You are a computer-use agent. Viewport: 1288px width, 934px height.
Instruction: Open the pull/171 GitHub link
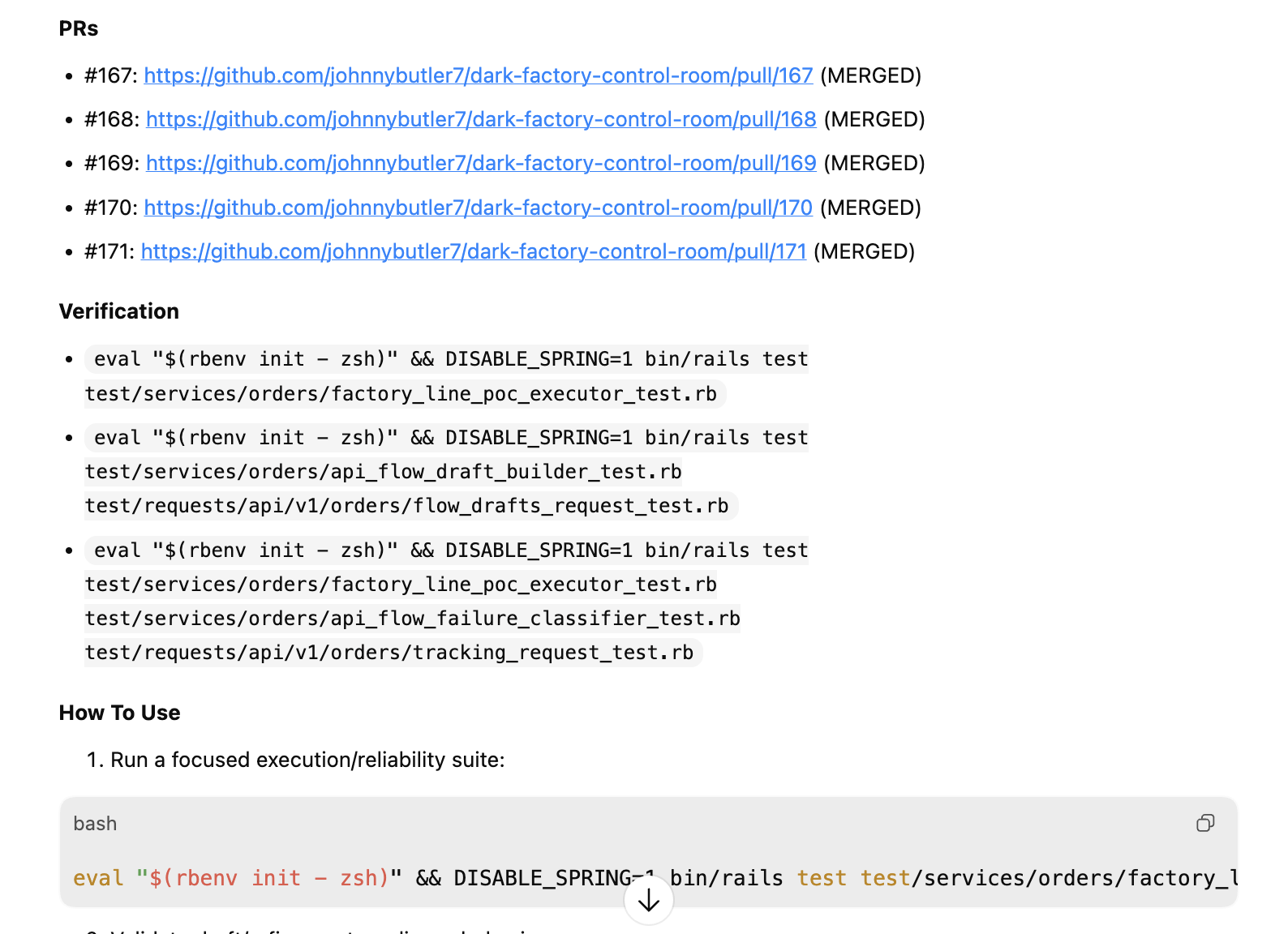(x=474, y=251)
